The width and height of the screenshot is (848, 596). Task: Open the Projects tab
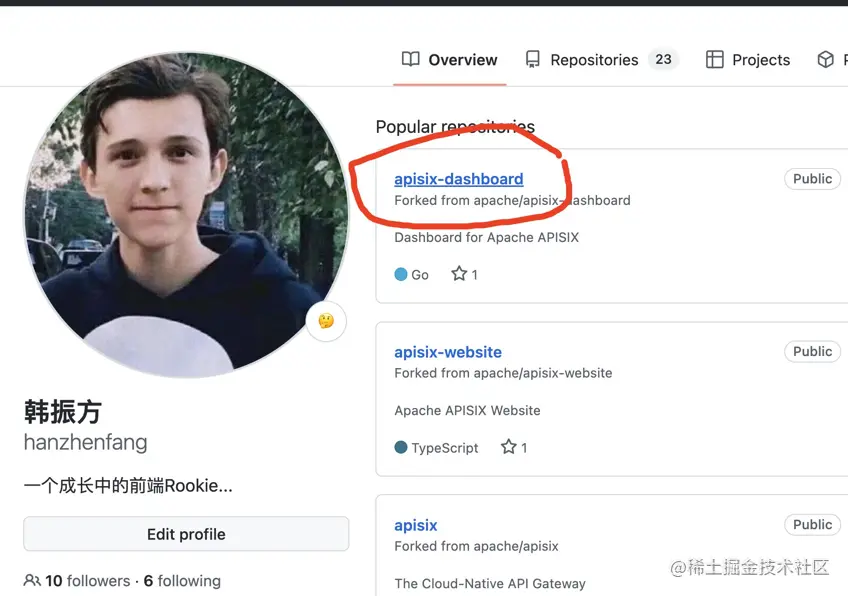click(x=748, y=59)
